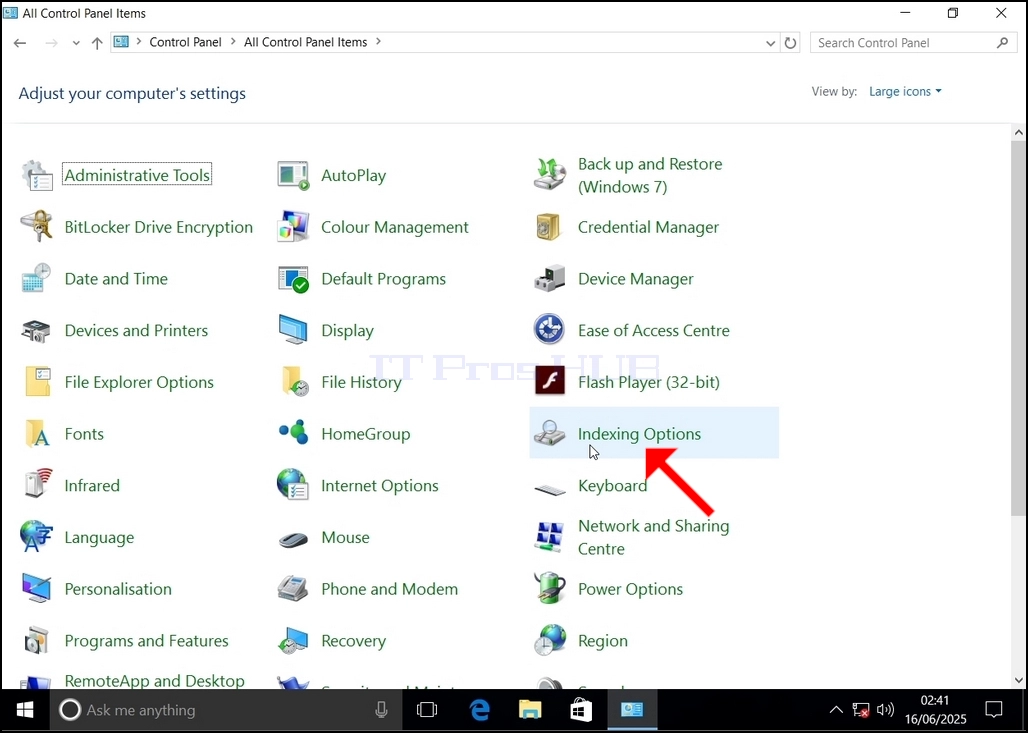
Task: Open the Date and Time icon
Action: tap(37, 279)
